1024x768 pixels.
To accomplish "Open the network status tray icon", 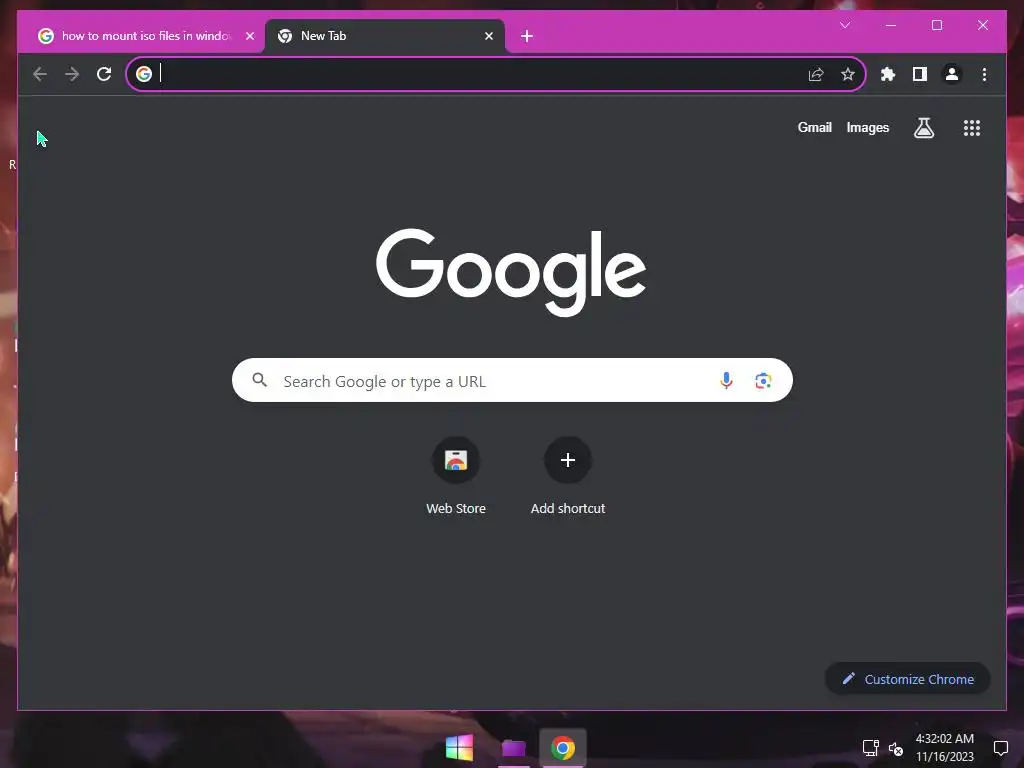I will click(871, 748).
